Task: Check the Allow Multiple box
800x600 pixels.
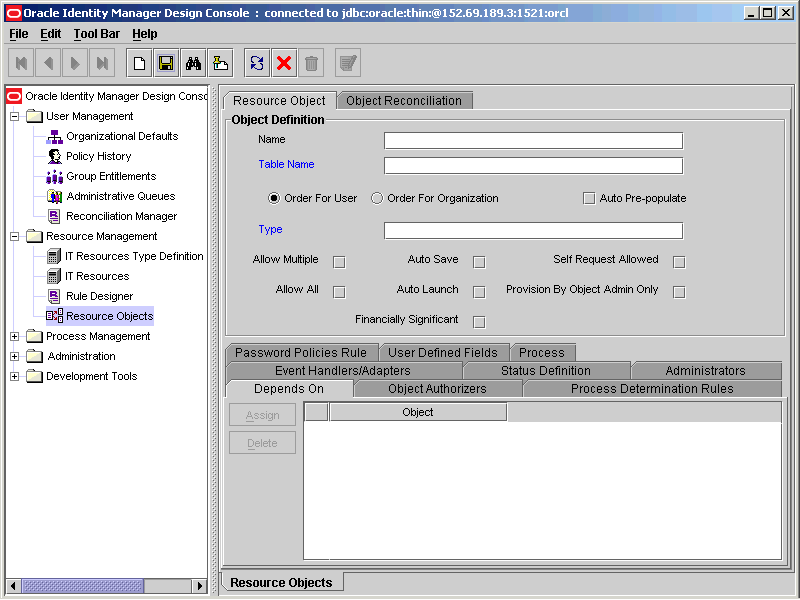Action: tap(339, 262)
